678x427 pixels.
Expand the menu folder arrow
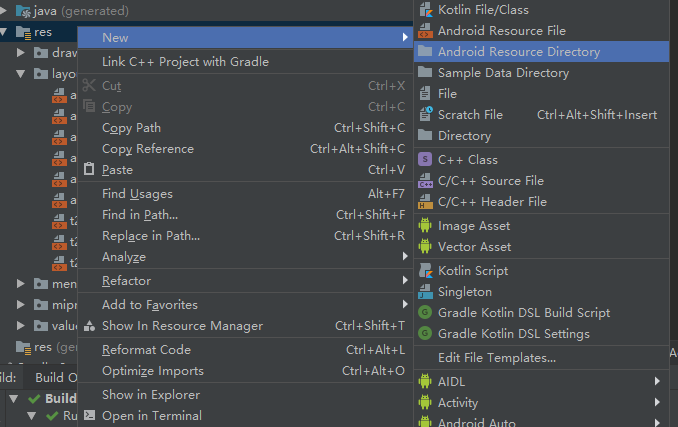[x=20, y=284]
